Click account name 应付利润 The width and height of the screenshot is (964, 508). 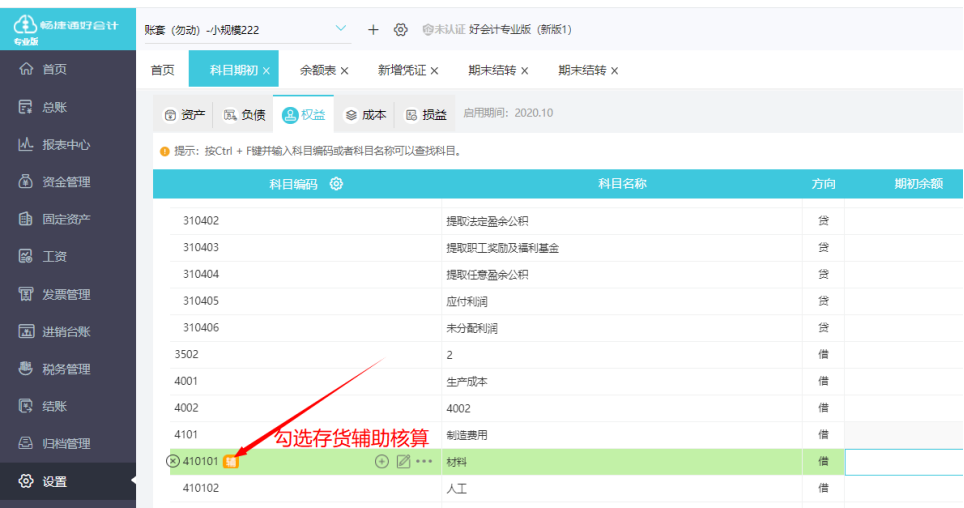[x=467, y=301]
